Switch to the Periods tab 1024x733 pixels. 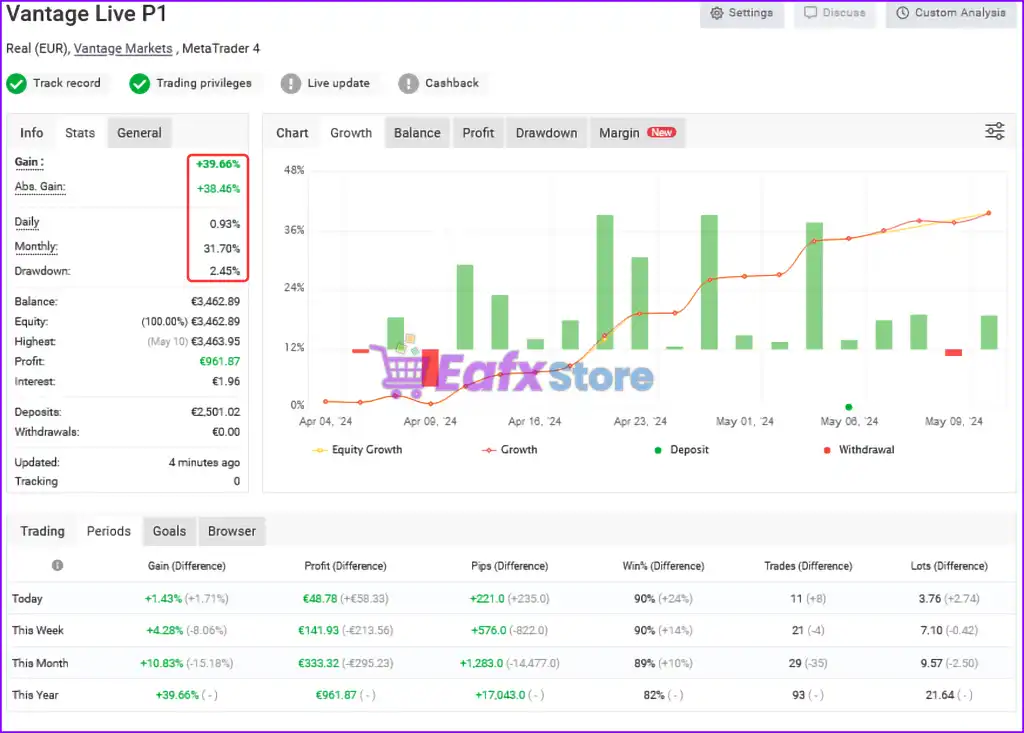click(108, 531)
